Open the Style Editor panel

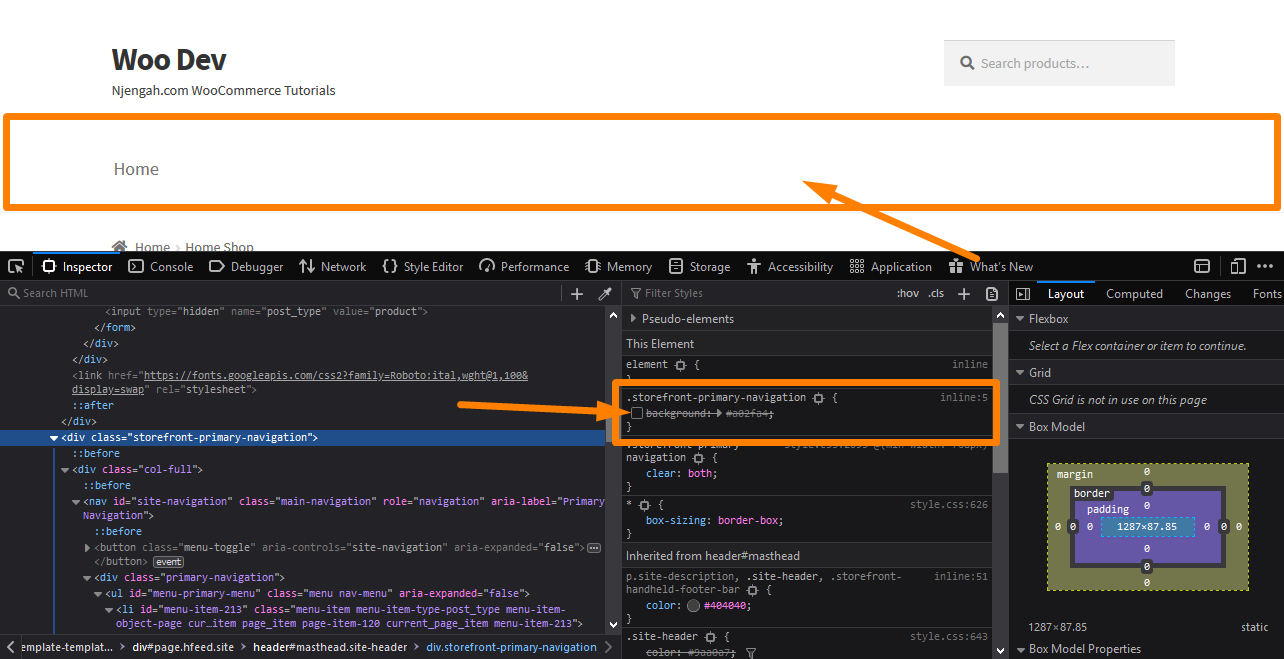(x=422, y=267)
